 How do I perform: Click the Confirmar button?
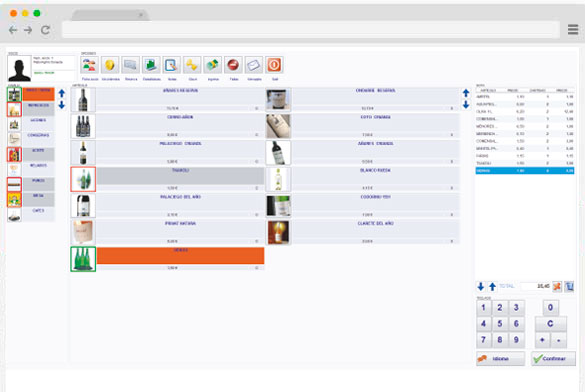pos(553,358)
